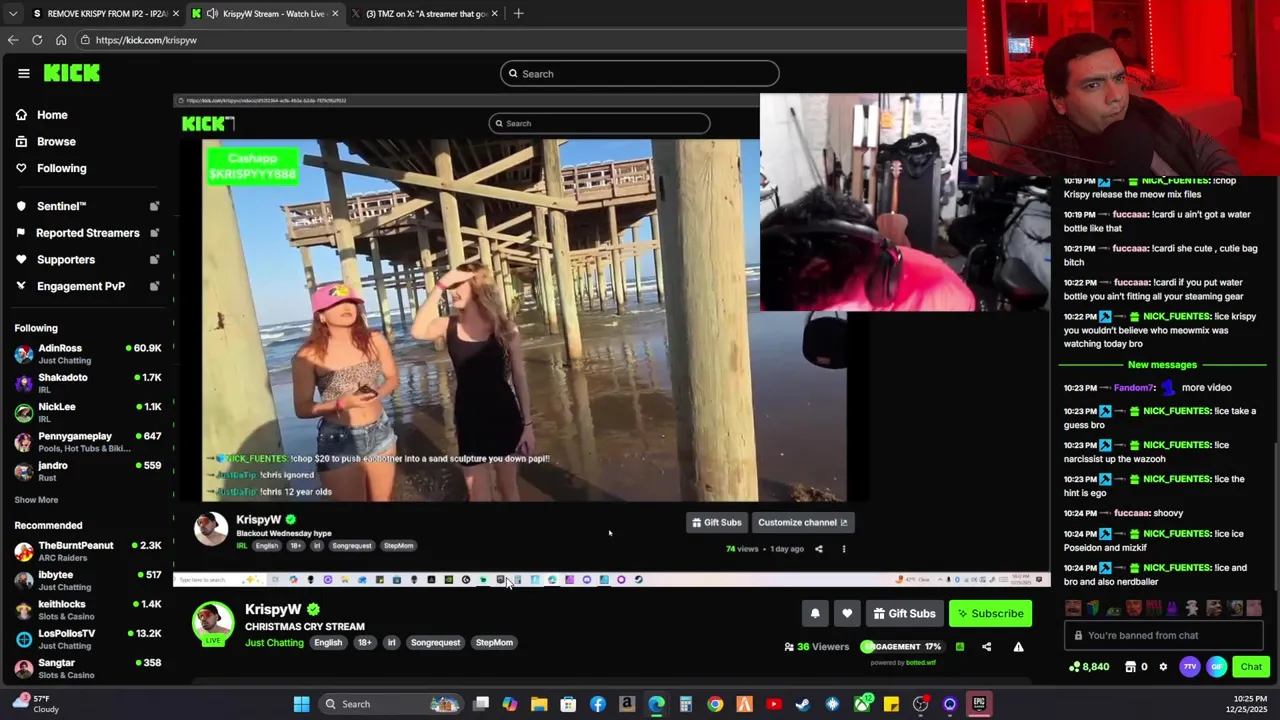Open Windows Start menu
Viewport: 1280px width, 720px height.
point(301,704)
